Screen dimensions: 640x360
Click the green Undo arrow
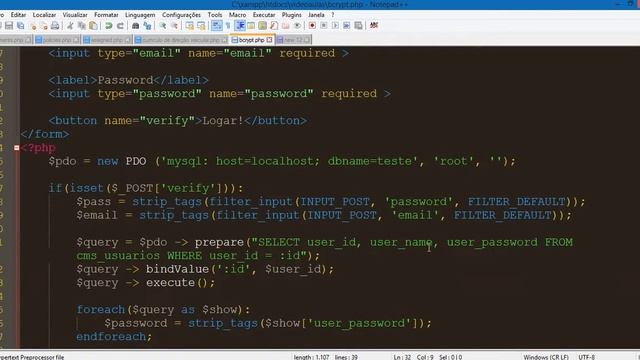(109, 25)
